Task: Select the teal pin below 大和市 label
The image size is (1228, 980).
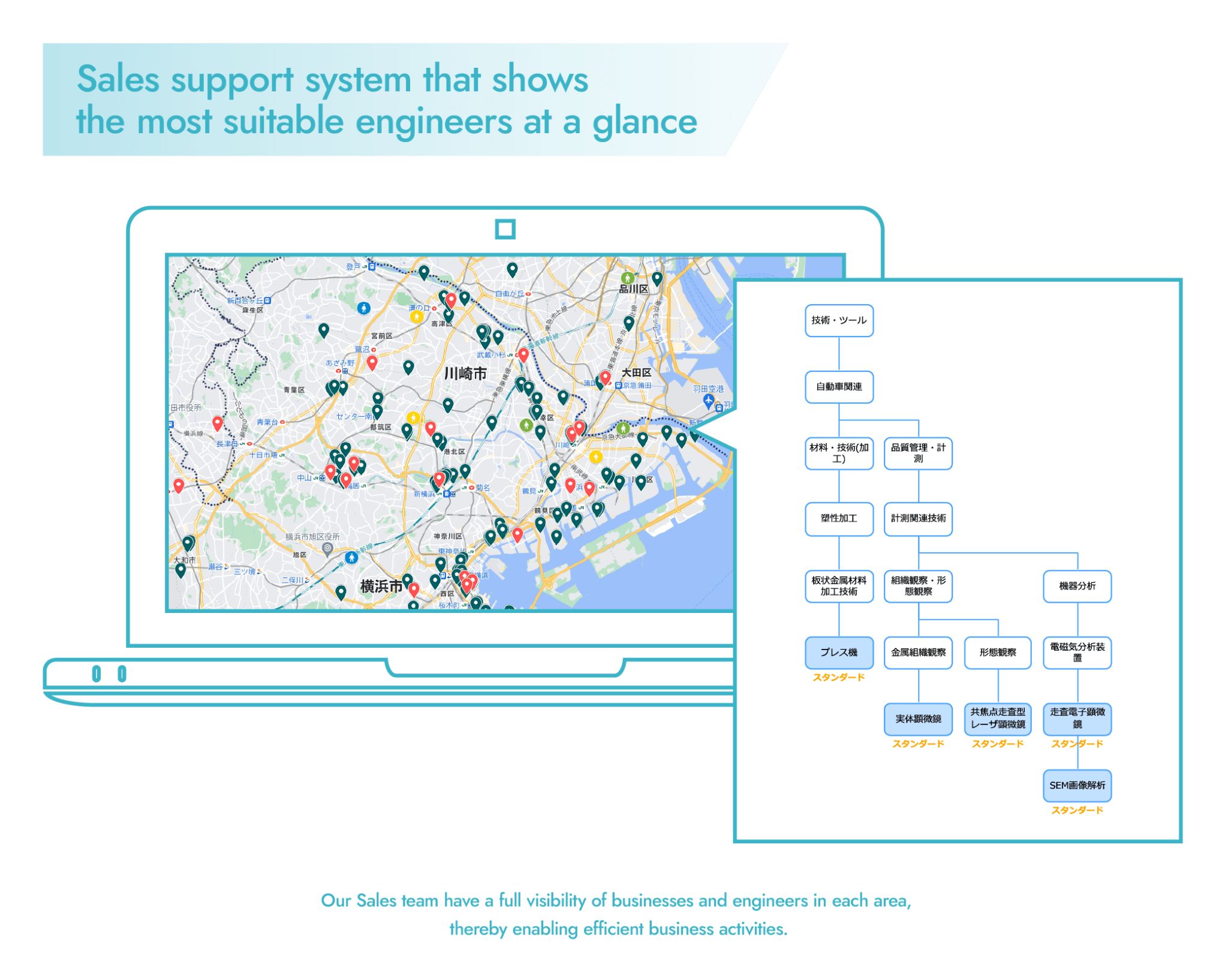Action: point(180,570)
